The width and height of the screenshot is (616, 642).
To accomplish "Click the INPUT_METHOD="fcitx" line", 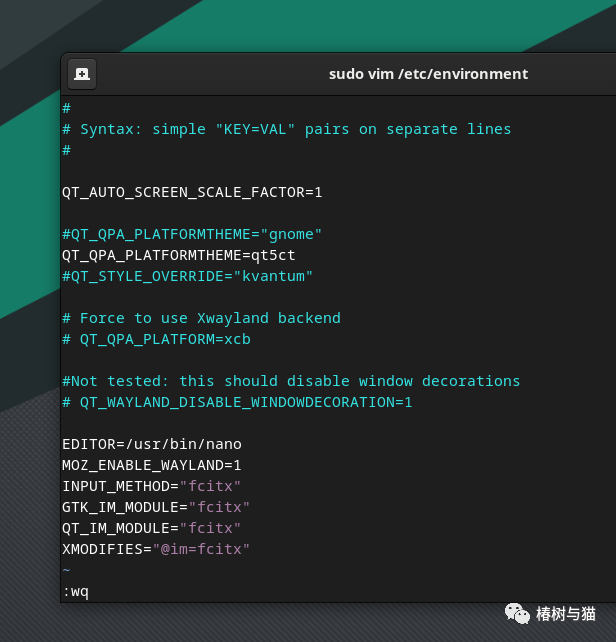I will coord(151,486).
